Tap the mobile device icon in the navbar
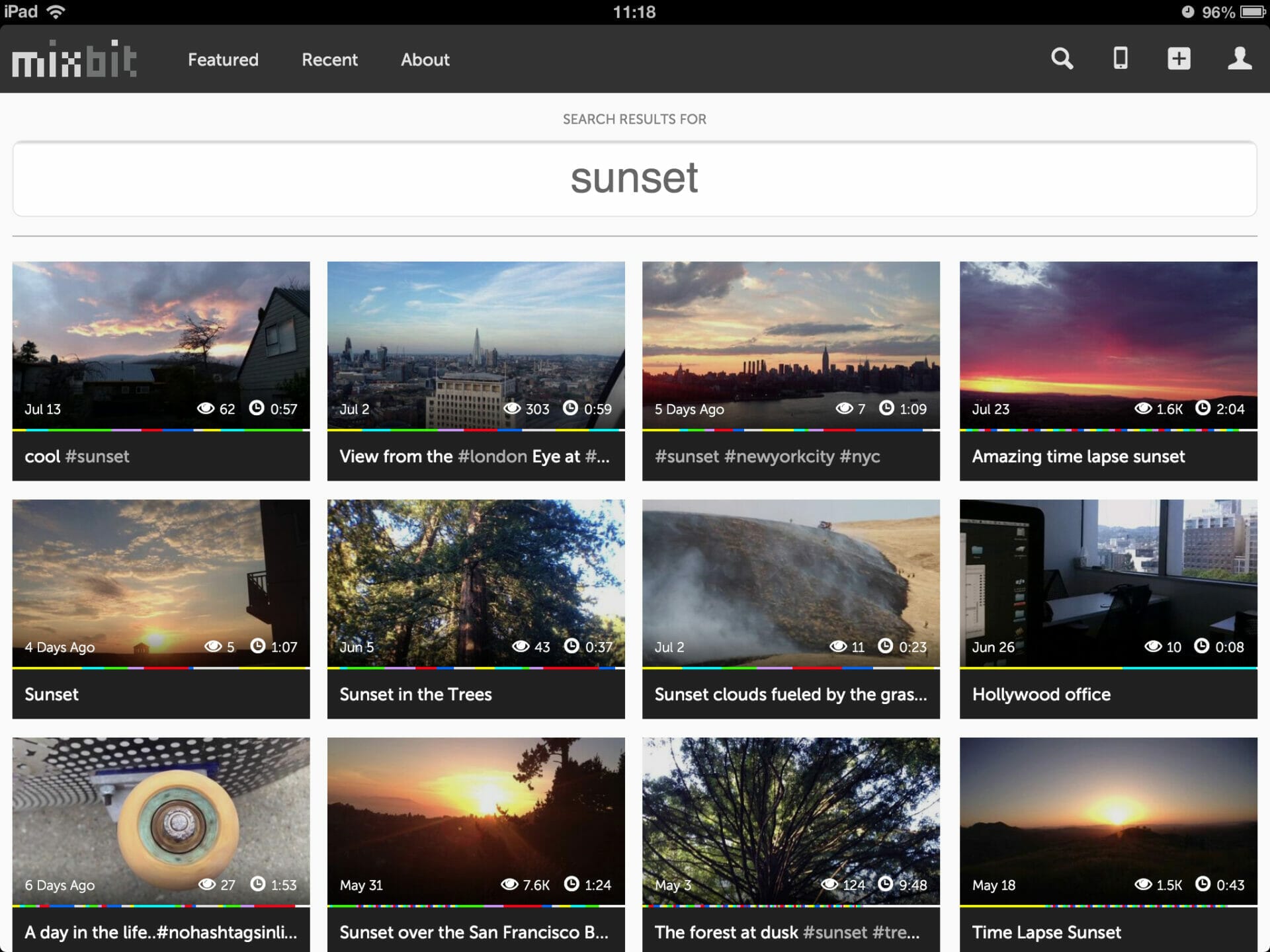This screenshot has width=1270, height=952. (x=1120, y=59)
